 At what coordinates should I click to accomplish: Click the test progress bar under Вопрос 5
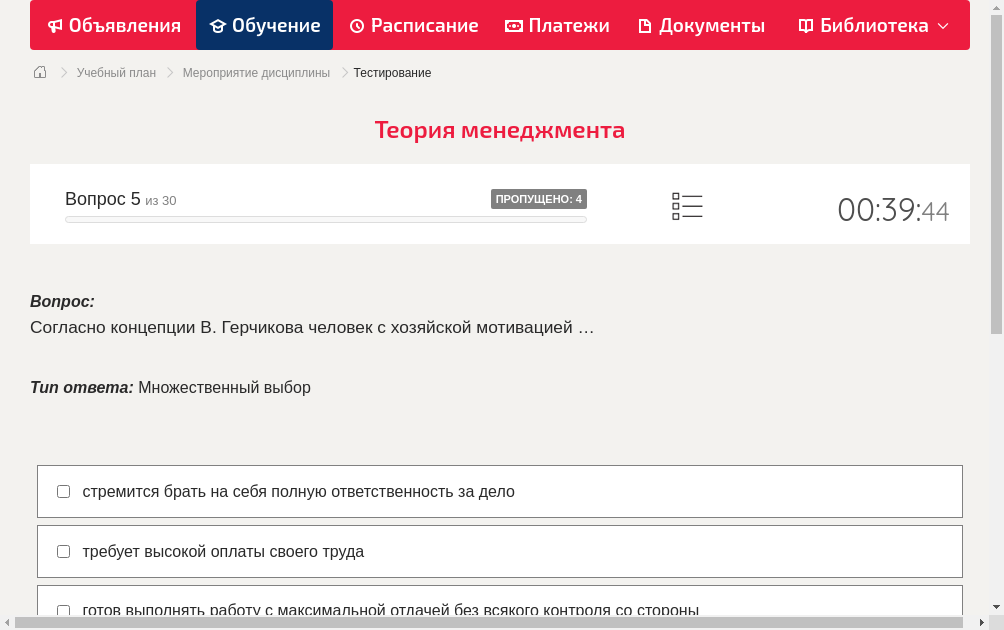point(325,219)
